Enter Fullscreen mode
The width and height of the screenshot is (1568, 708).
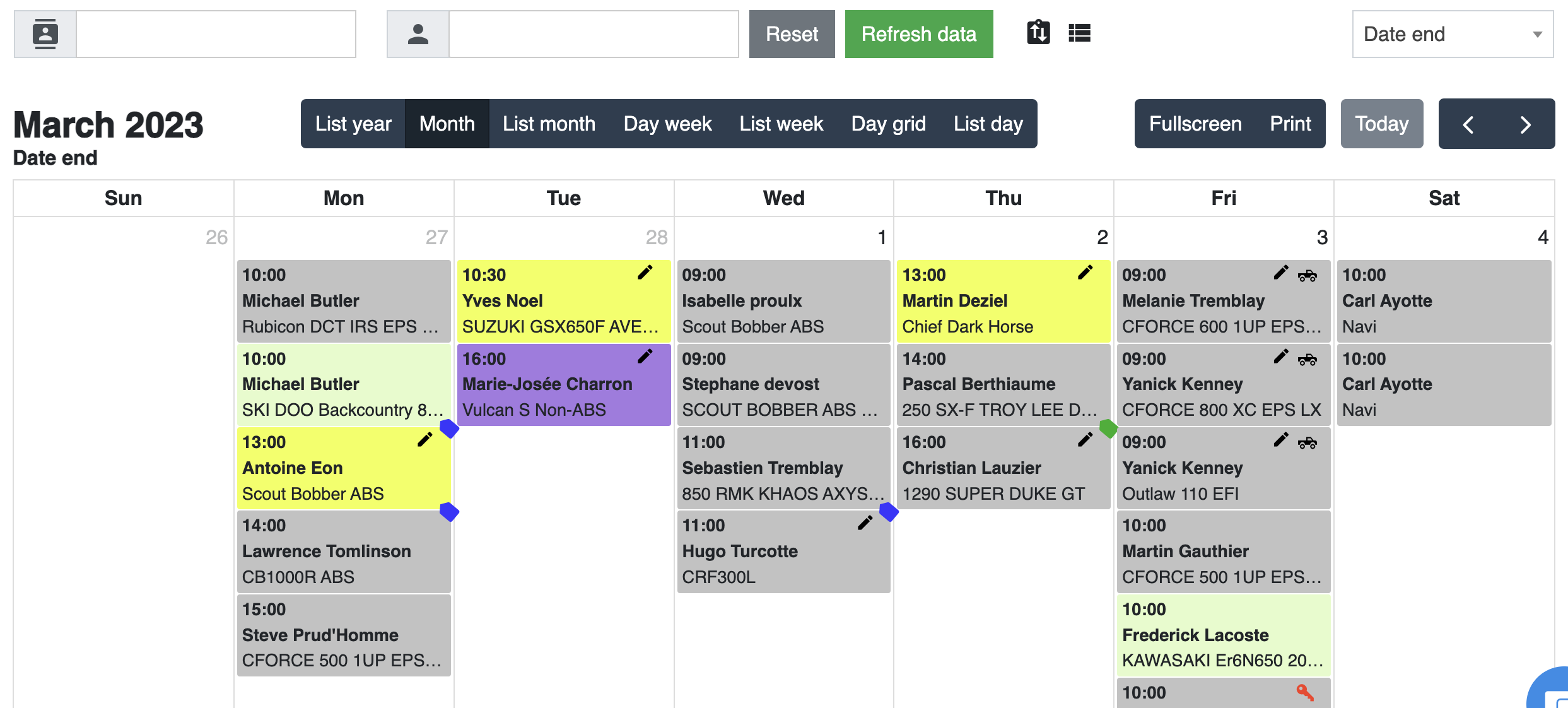tap(1195, 124)
